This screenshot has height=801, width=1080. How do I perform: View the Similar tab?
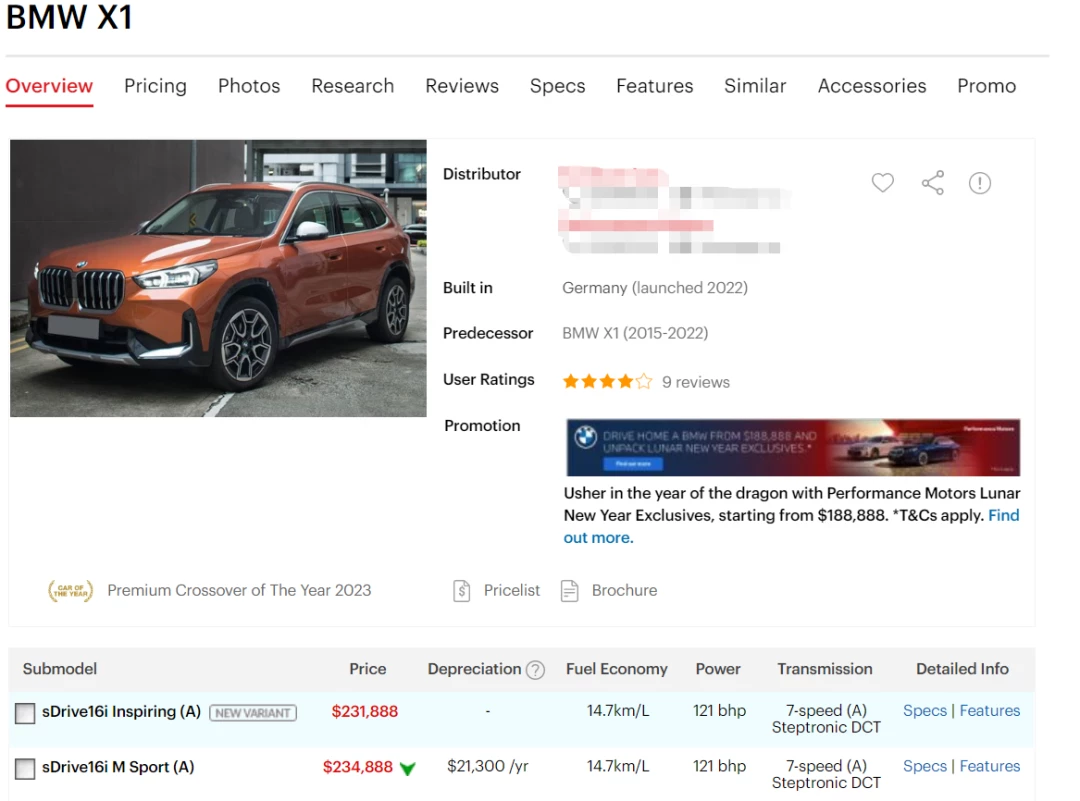(x=755, y=86)
